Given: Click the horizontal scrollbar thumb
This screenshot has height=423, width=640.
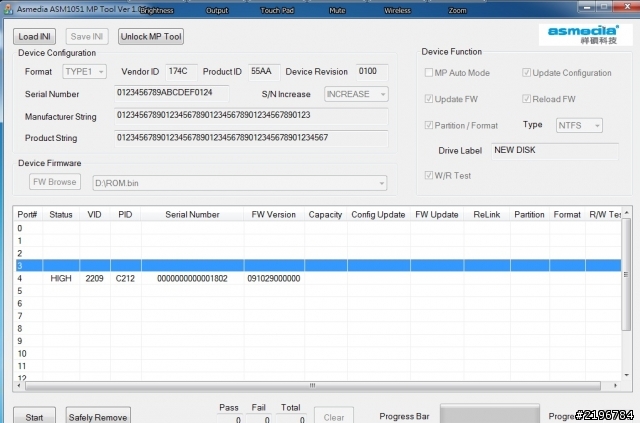Looking at the screenshot, I should pyautogui.click(x=313, y=385).
